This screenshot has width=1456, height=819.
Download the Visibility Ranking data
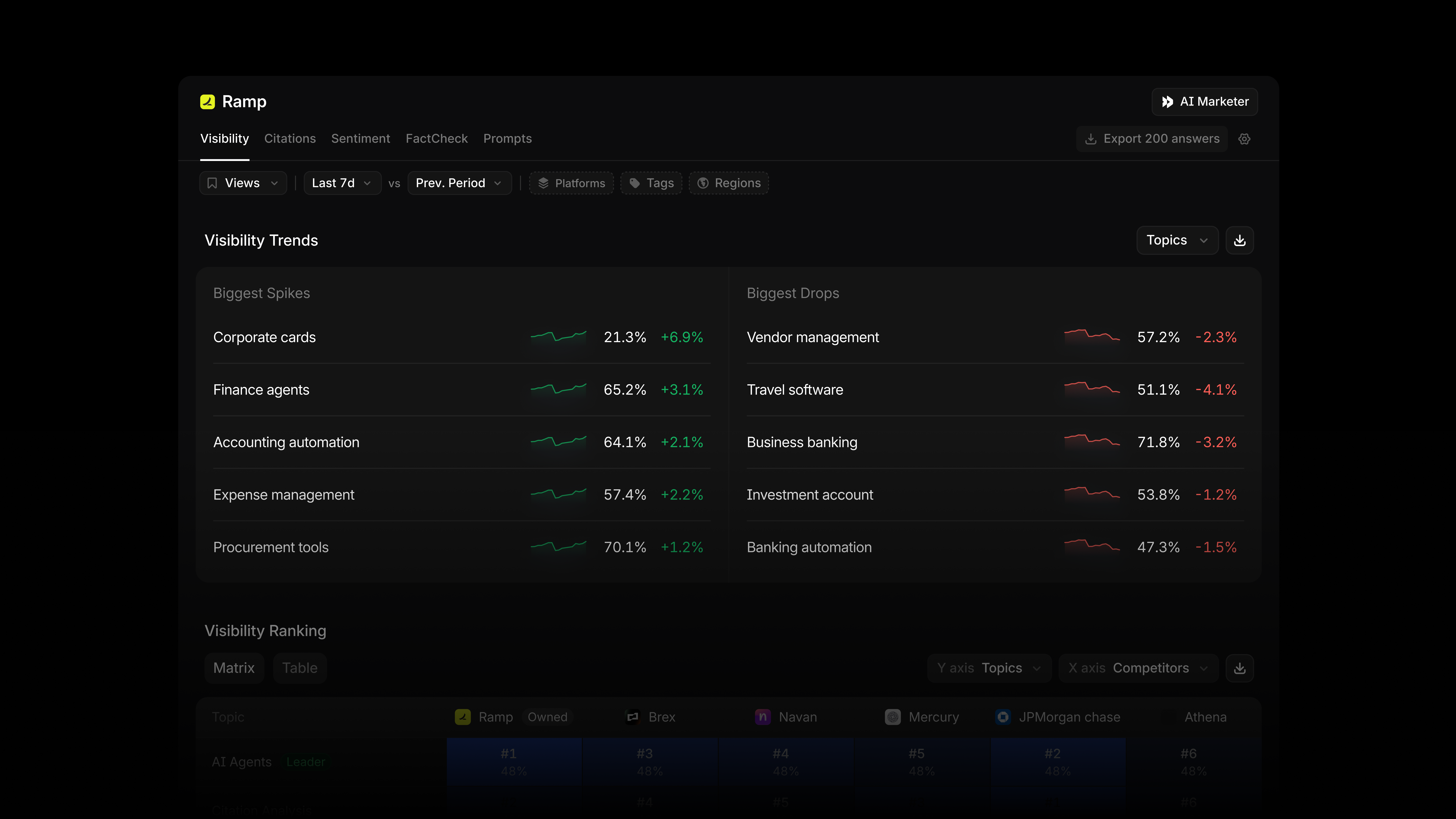[1239, 668]
